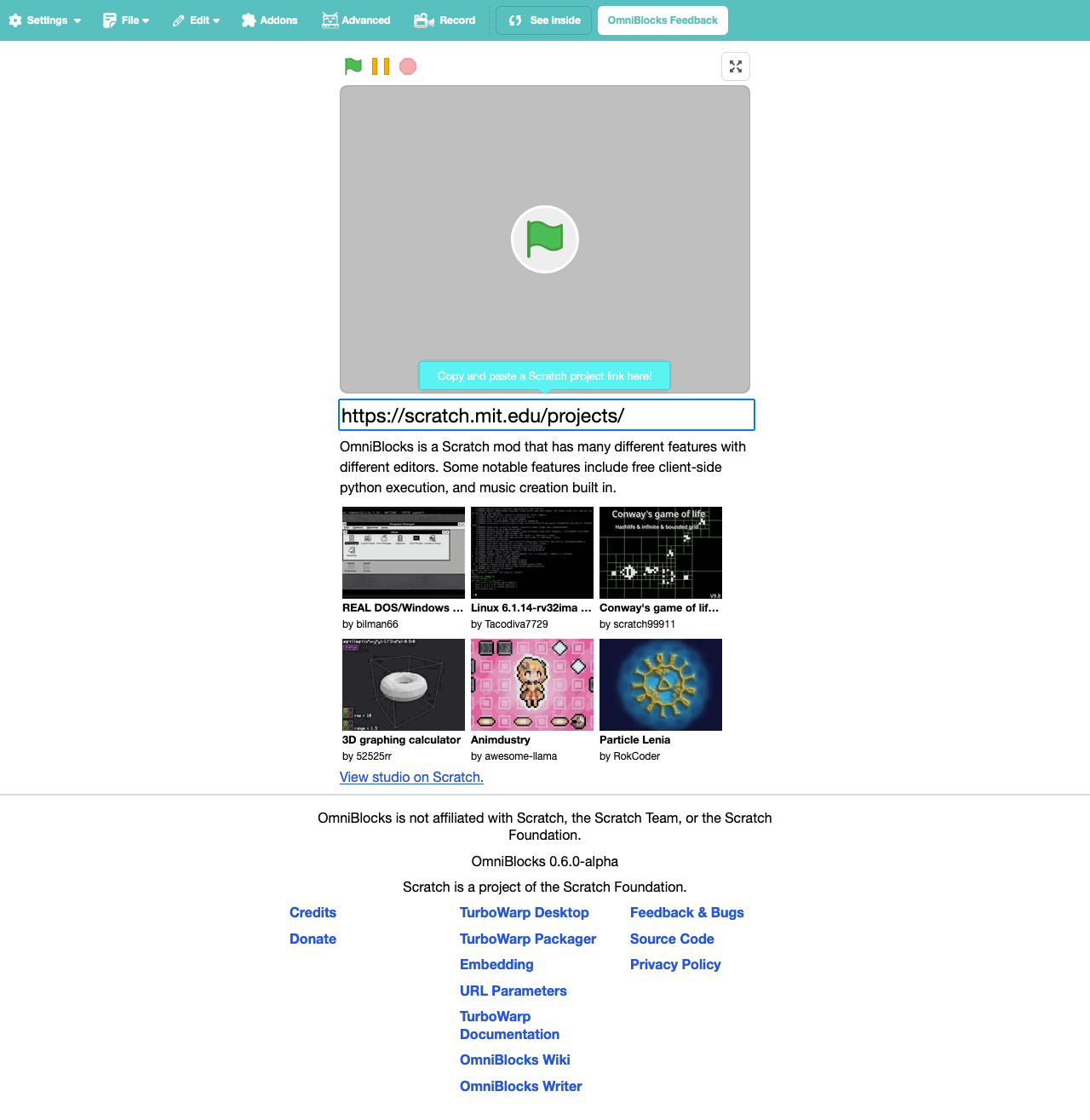Viewport: 1090px width, 1120px height.
Task: Click the 'REAL DOS/Windows ...' title
Action: pos(403,608)
